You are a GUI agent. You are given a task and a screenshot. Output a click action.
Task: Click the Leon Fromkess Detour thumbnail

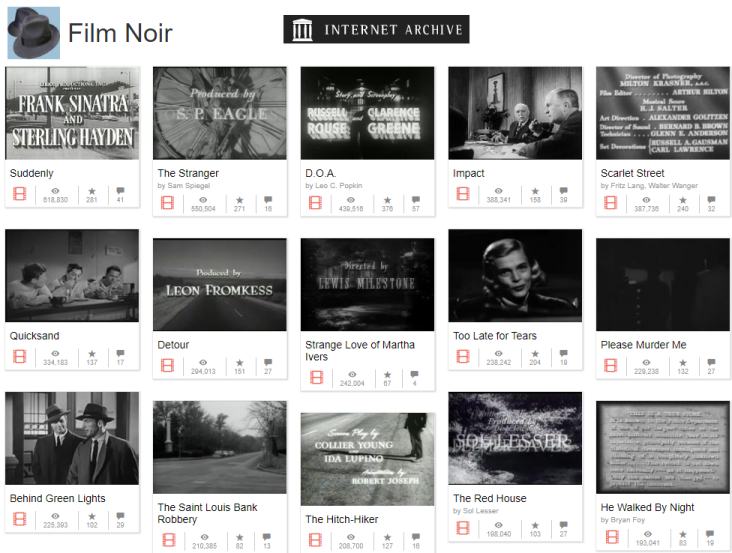click(220, 285)
